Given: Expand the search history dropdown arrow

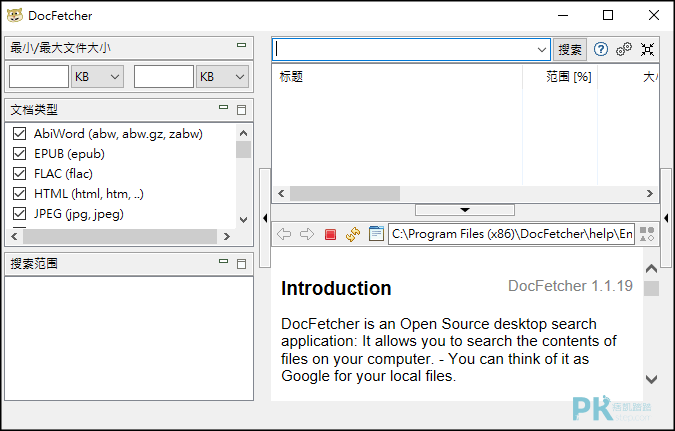Looking at the screenshot, I should pos(542,50).
